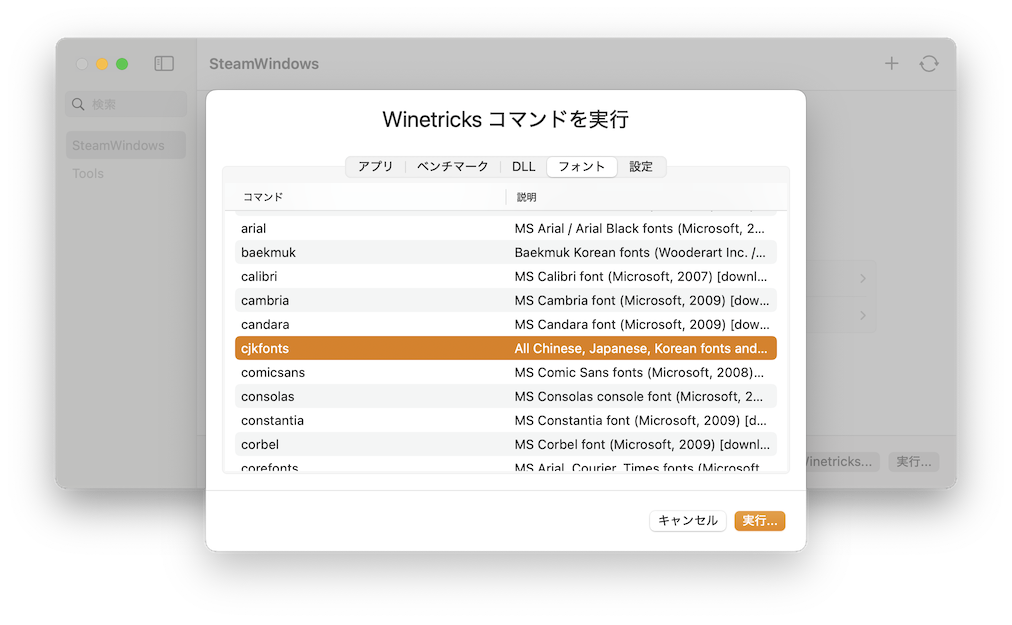Click the green zoom window button
The height and width of the screenshot is (625, 1012).
(122, 64)
